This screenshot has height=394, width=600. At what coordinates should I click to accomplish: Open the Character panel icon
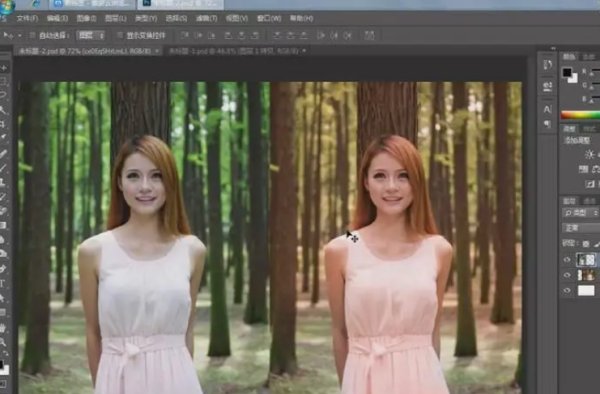pos(548,110)
